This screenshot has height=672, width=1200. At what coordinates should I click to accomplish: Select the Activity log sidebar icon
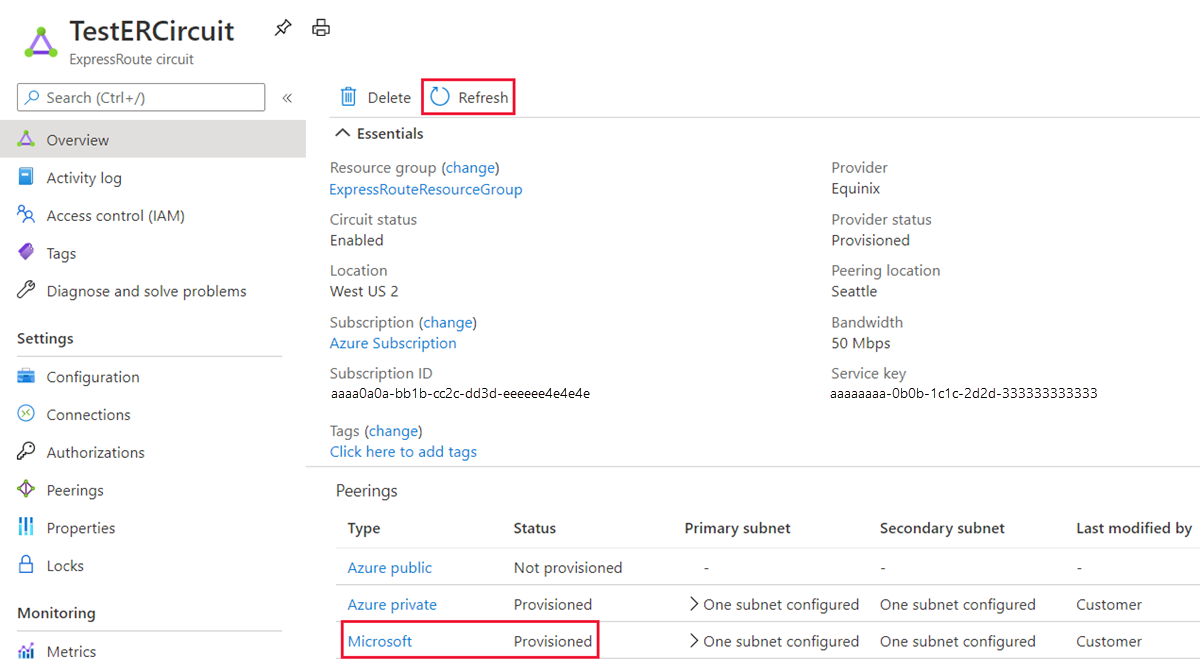(28, 177)
